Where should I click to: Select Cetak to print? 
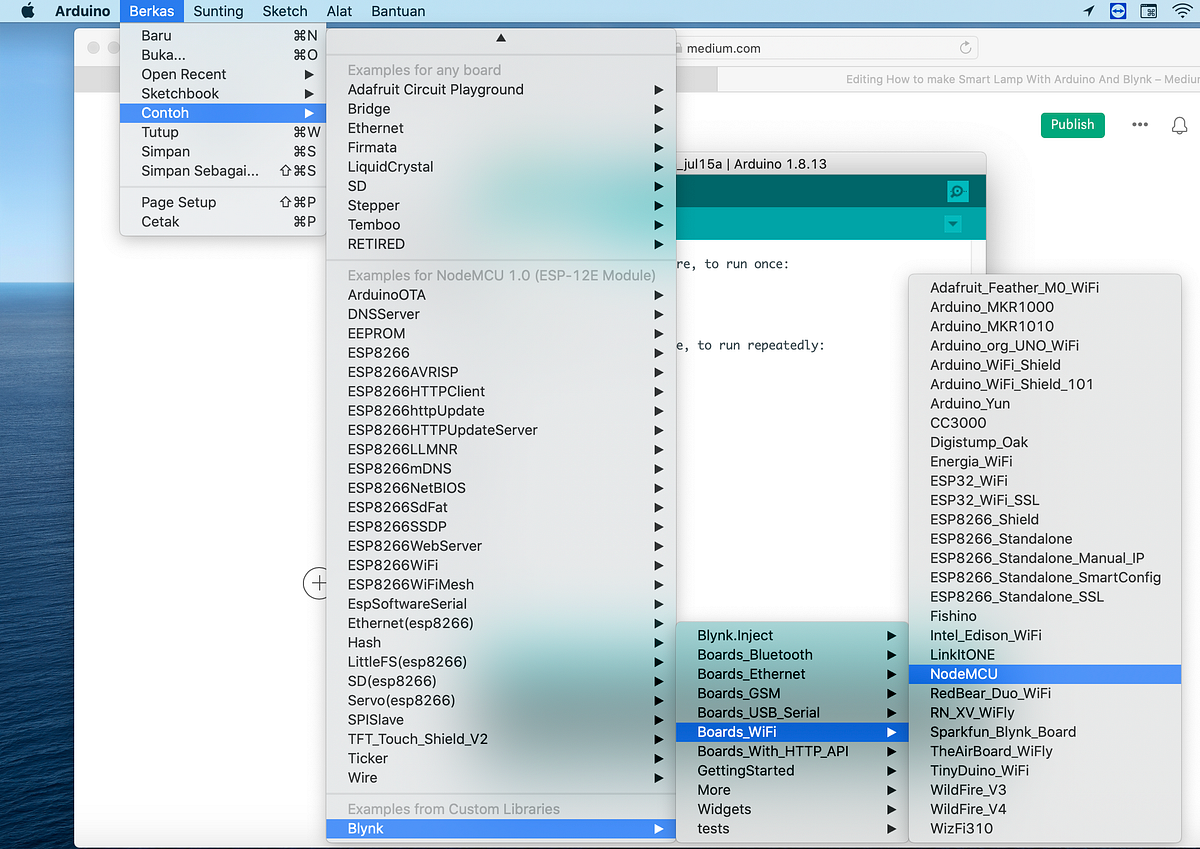[x=223, y=221]
